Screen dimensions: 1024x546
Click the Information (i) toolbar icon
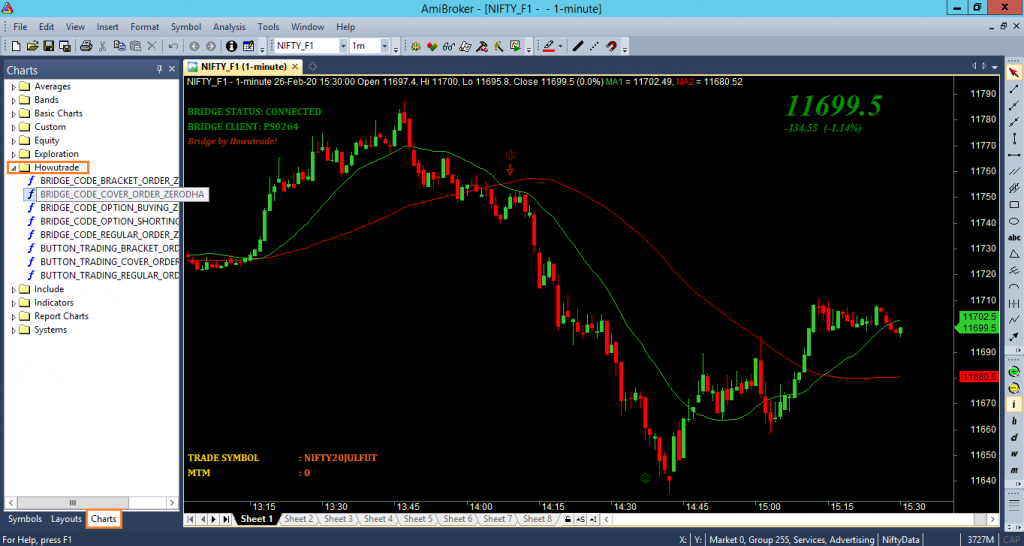click(231, 46)
